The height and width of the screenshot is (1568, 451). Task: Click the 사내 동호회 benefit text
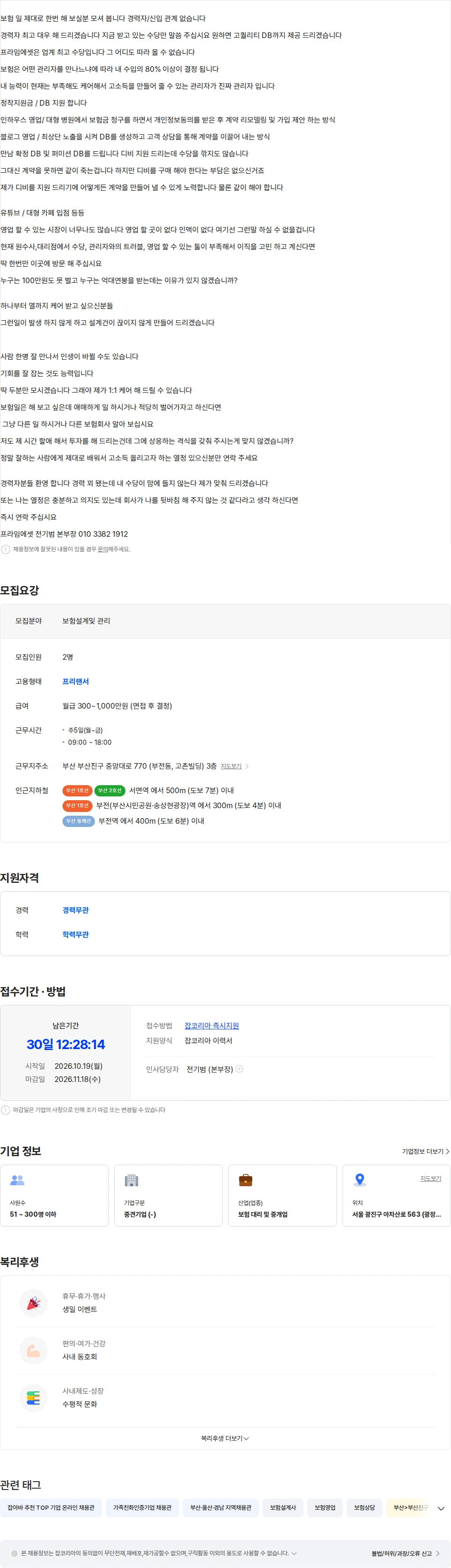pos(80,1357)
